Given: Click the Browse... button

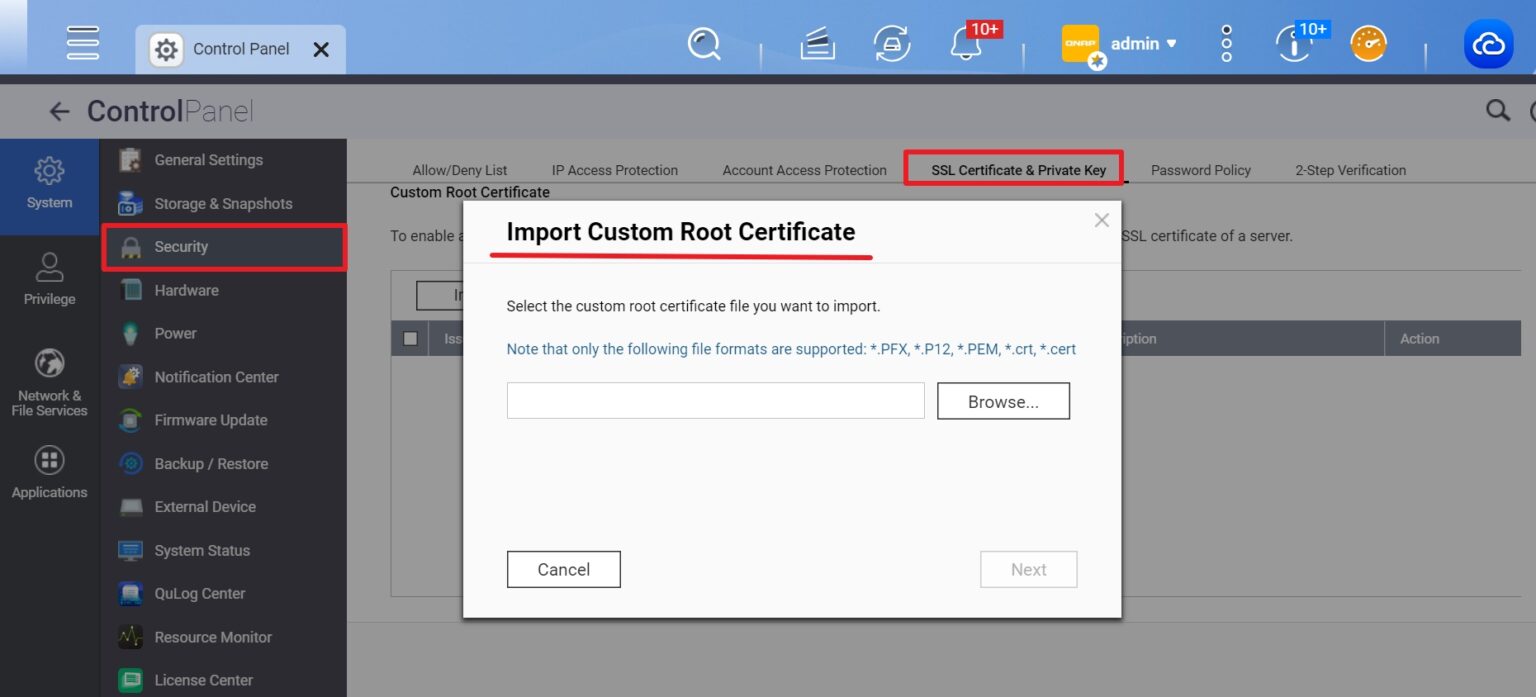Looking at the screenshot, I should click(x=1003, y=402).
